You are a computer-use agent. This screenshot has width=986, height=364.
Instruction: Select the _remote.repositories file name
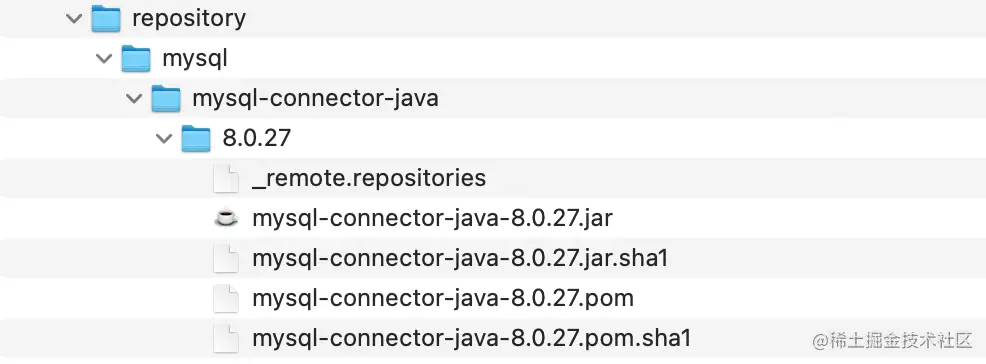tap(369, 179)
